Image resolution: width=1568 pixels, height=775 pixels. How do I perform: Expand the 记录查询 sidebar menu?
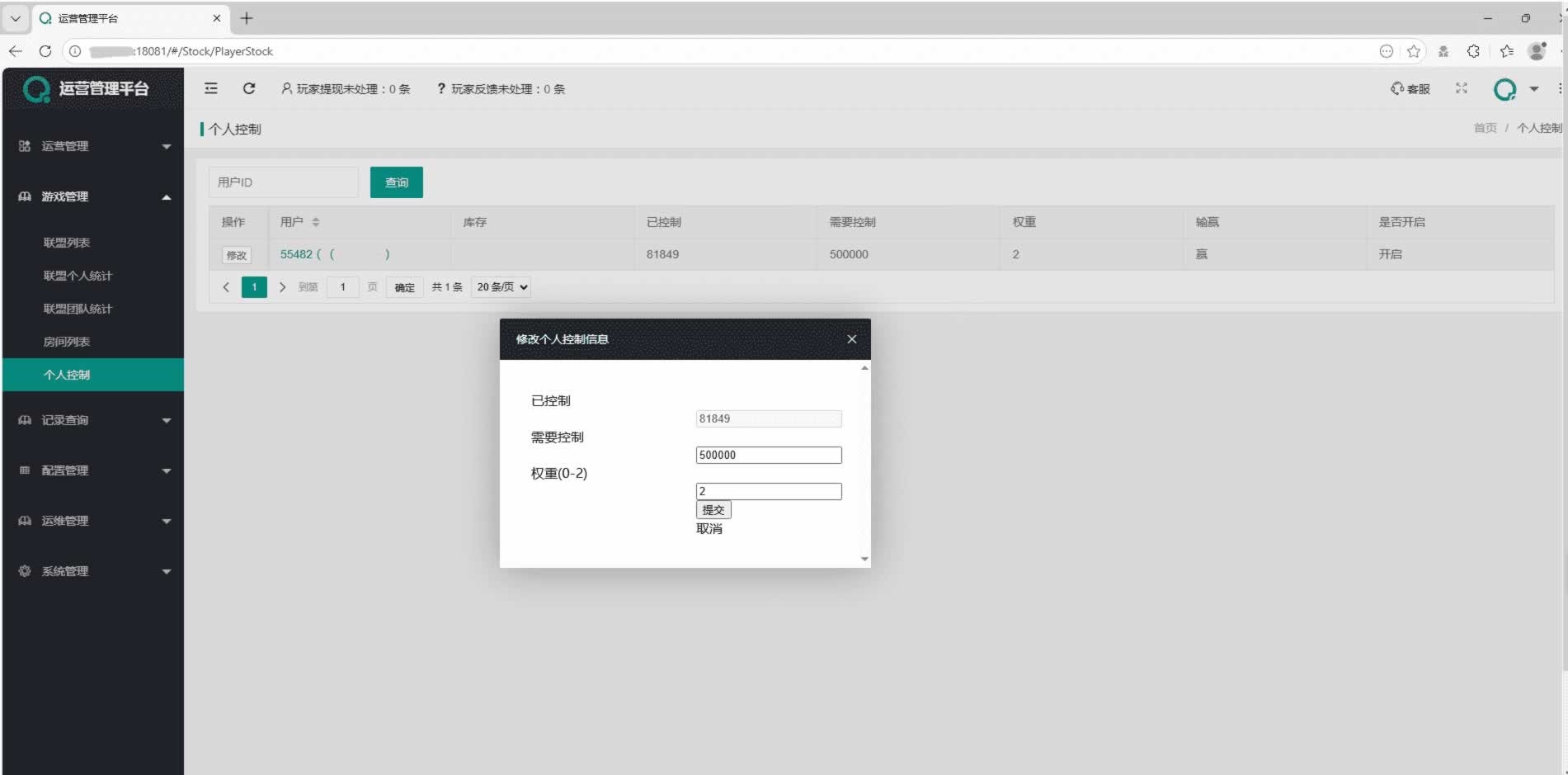[93, 420]
